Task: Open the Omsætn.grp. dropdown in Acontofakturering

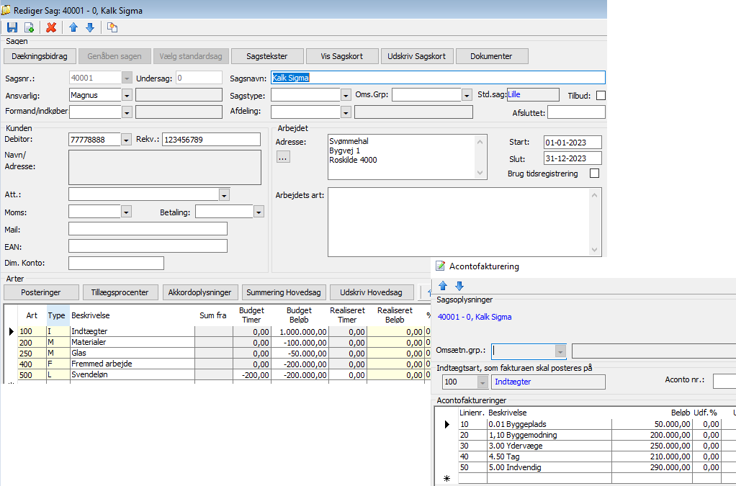Action: point(561,351)
